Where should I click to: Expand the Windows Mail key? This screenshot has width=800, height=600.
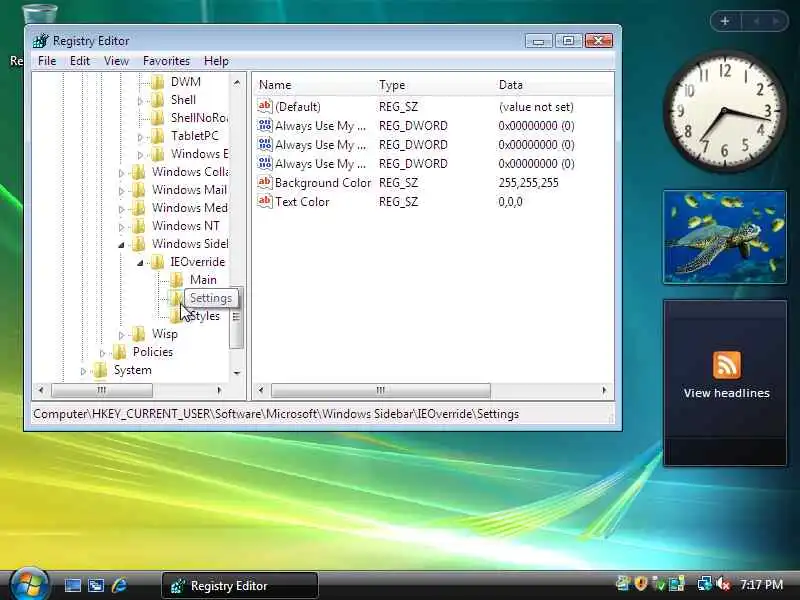pos(121,191)
